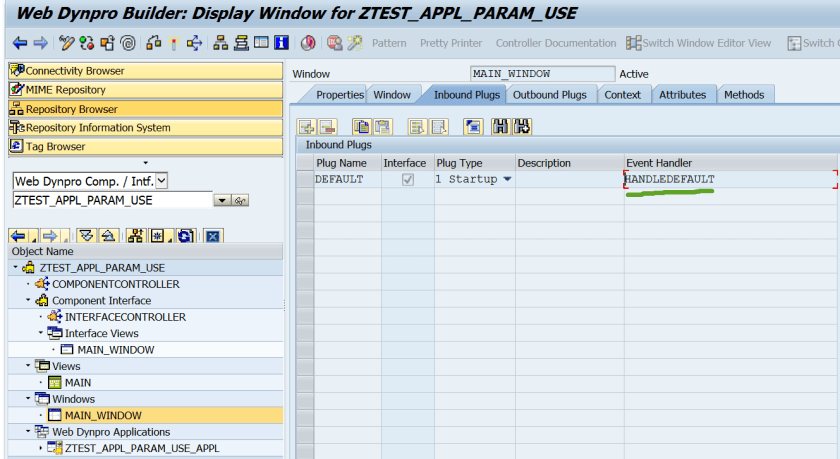Collapse the Component Interface node

point(28,300)
